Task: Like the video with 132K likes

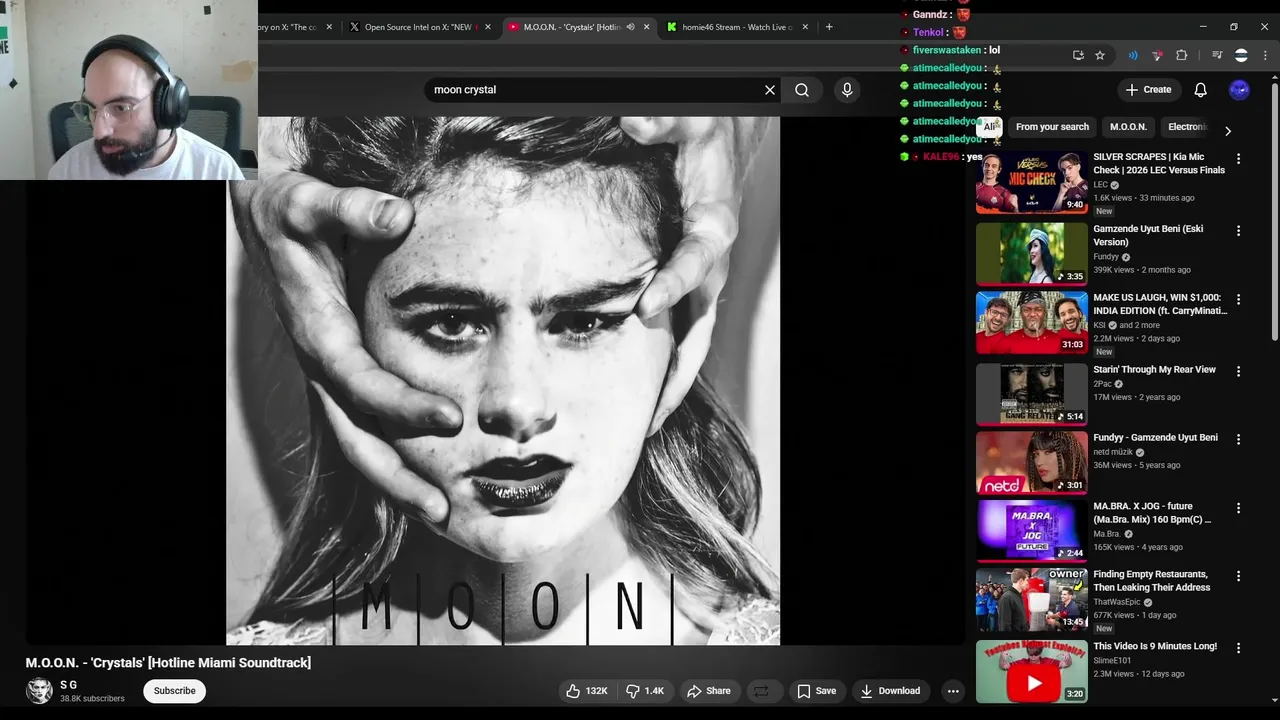Action: [587, 691]
